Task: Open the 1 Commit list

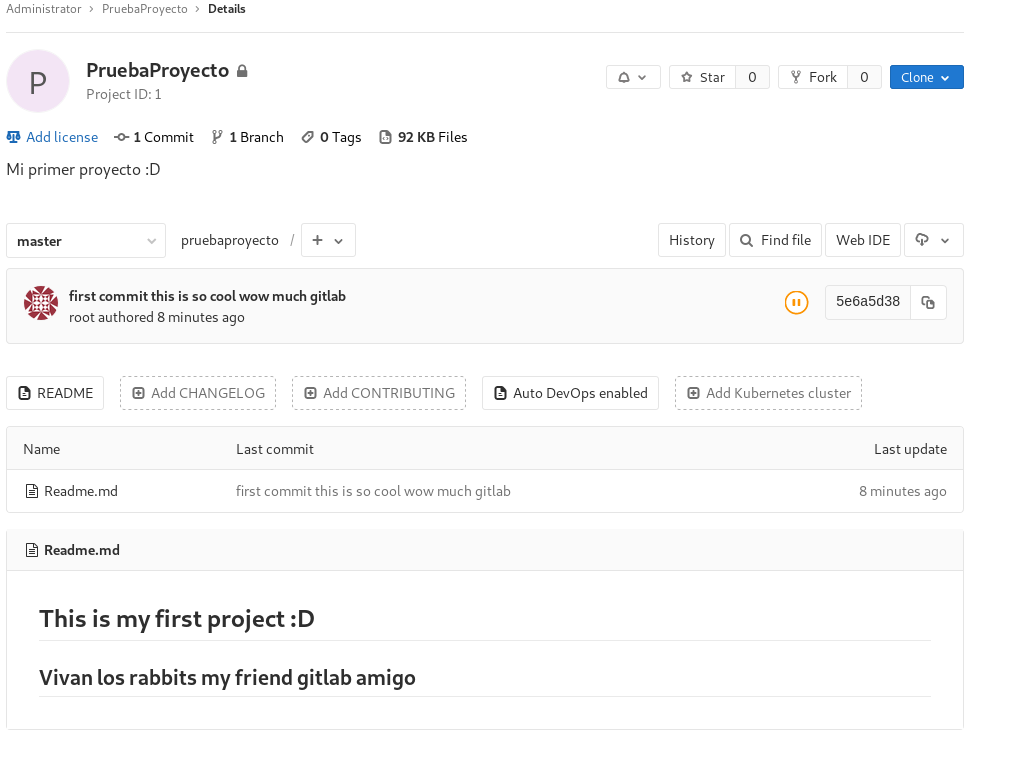Action: [x=154, y=137]
